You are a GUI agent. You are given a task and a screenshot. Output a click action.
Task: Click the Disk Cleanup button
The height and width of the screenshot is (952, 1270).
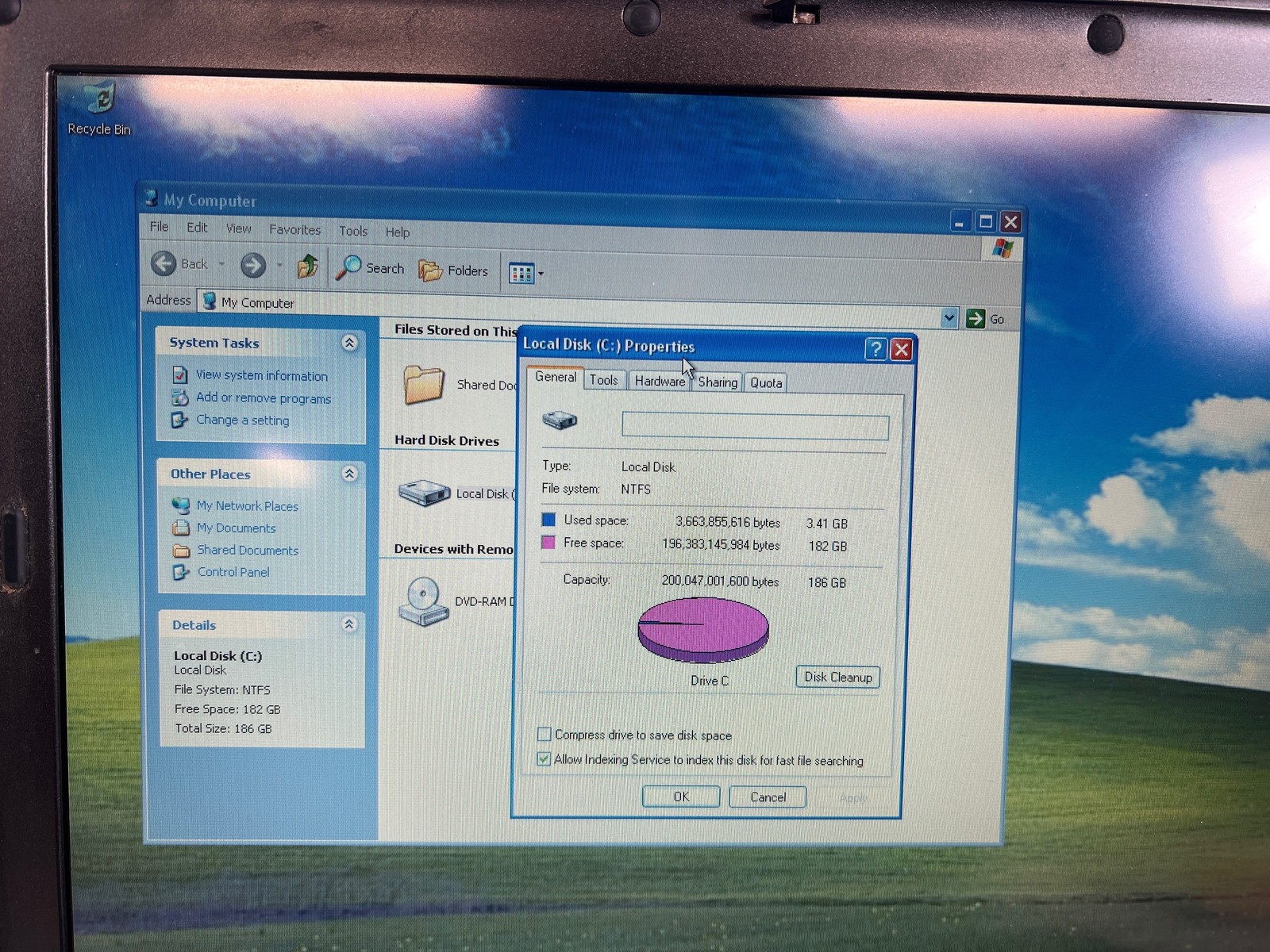click(837, 677)
